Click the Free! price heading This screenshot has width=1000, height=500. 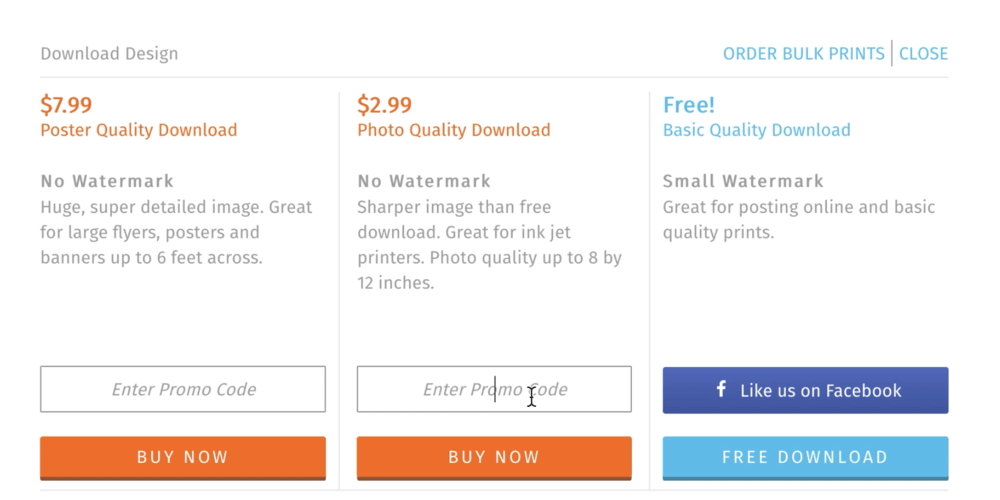click(689, 105)
